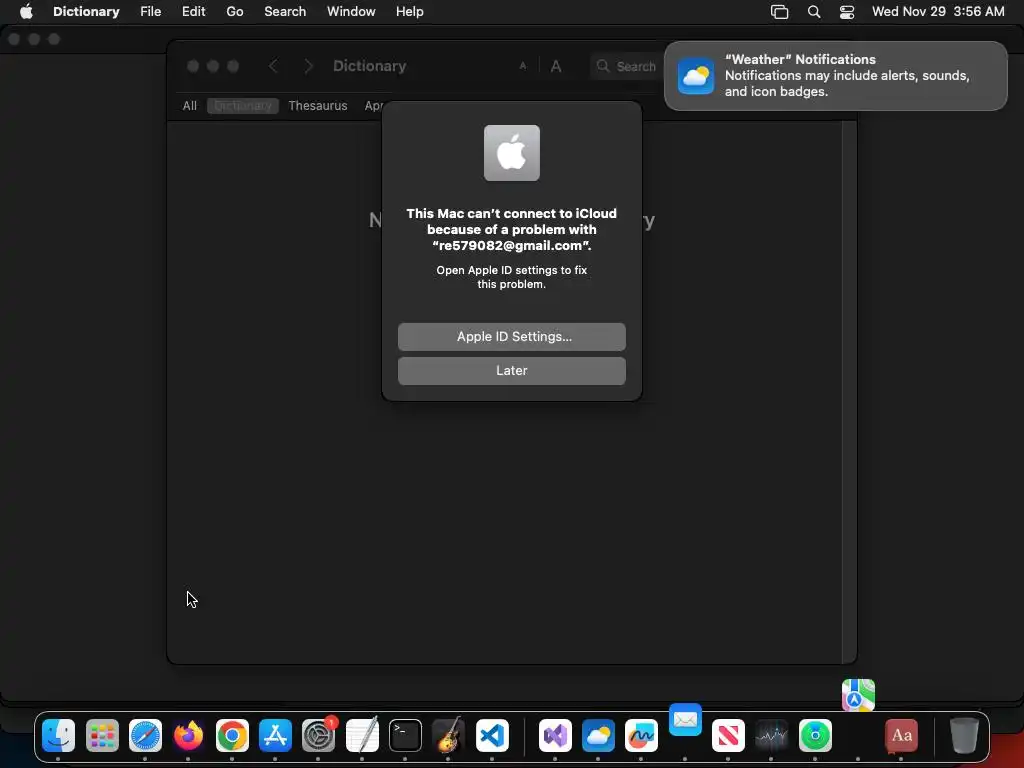Go forward in Dictionary window
Viewport: 1024px width, 768px height.
[308, 66]
